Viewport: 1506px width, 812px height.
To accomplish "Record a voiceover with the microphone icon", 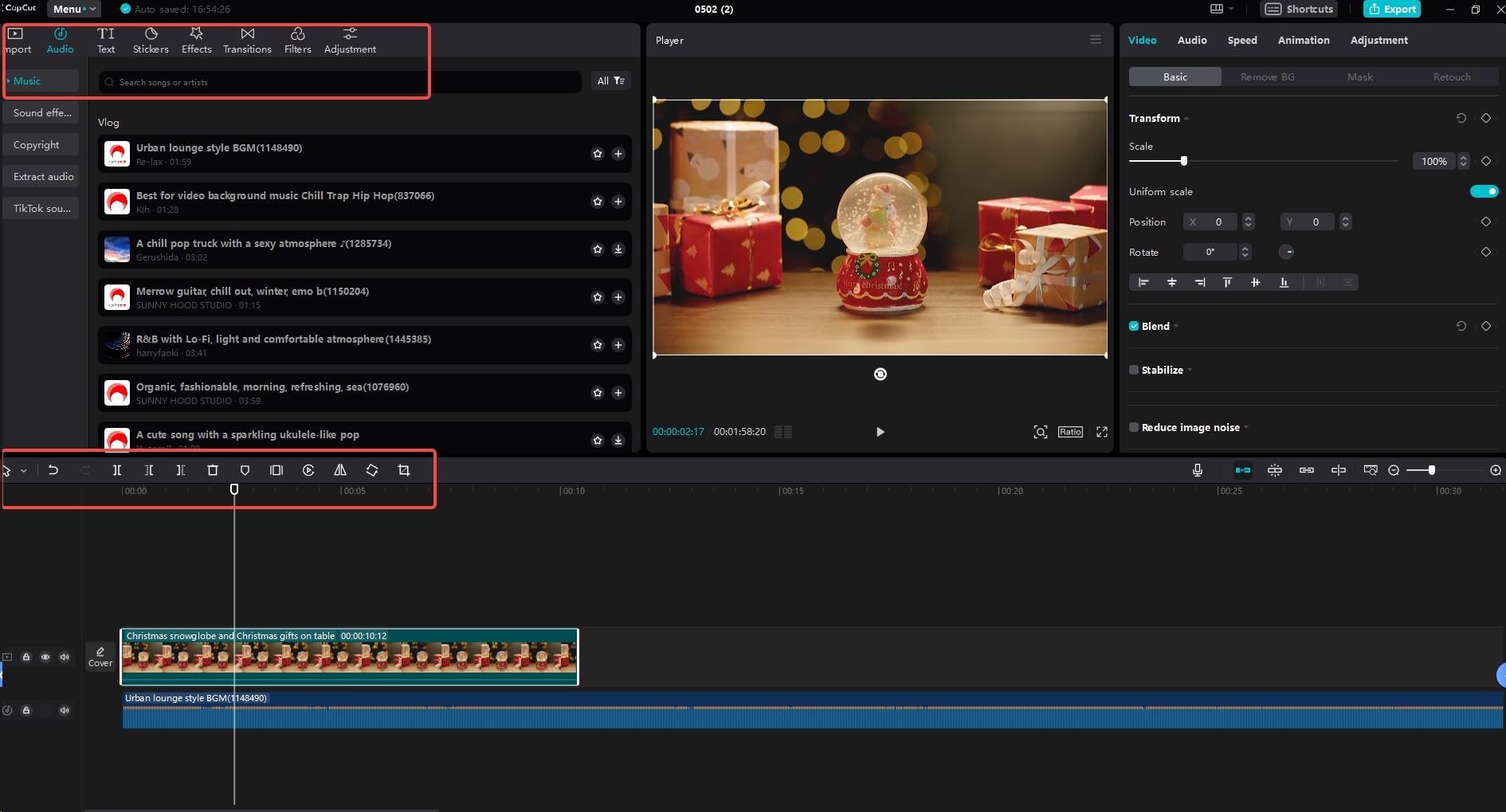I will click(1198, 470).
